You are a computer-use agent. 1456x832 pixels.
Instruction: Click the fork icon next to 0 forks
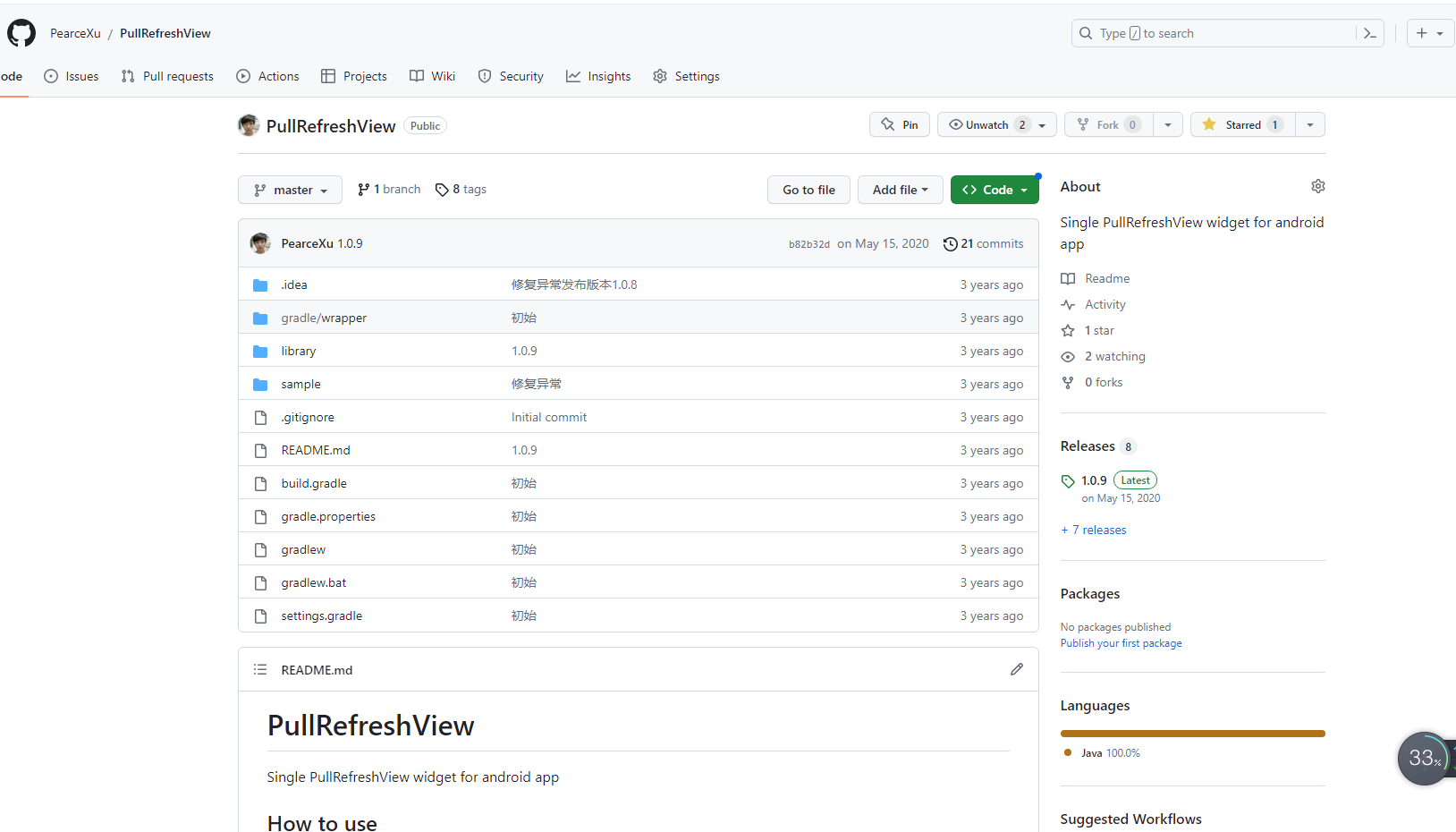tap(1068, 382)
